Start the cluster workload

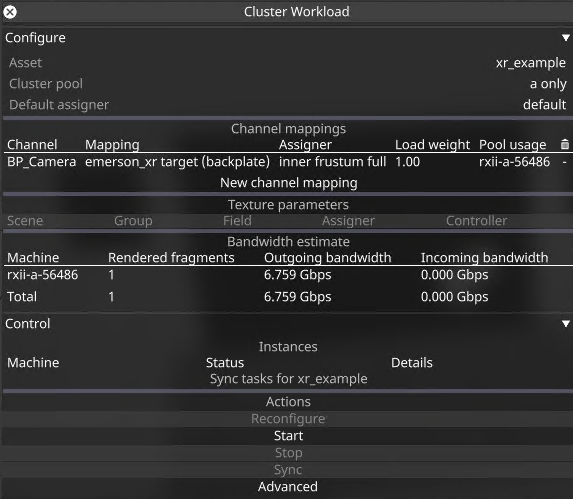point(288,436)
